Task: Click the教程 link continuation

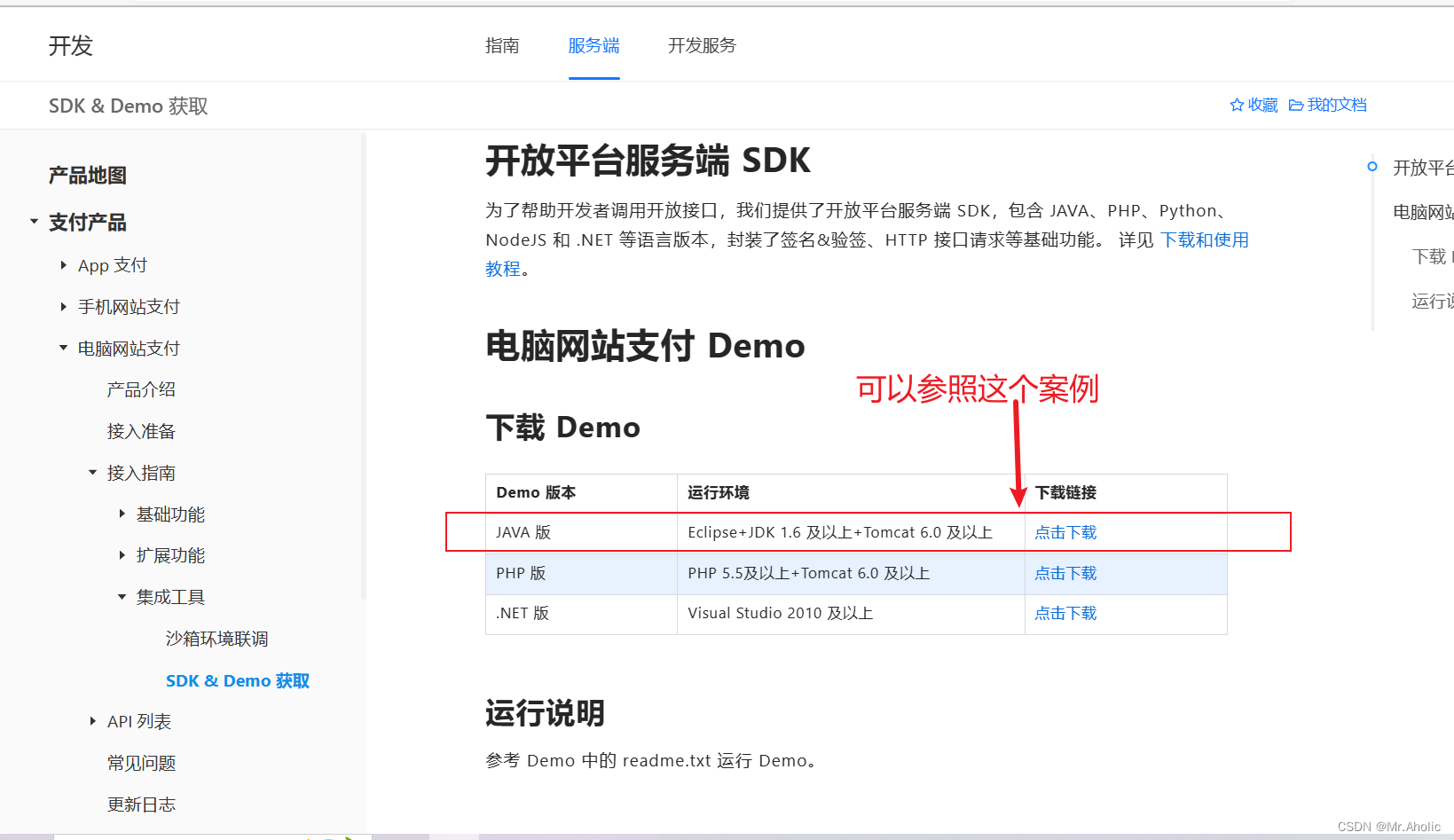Action: 503,269
